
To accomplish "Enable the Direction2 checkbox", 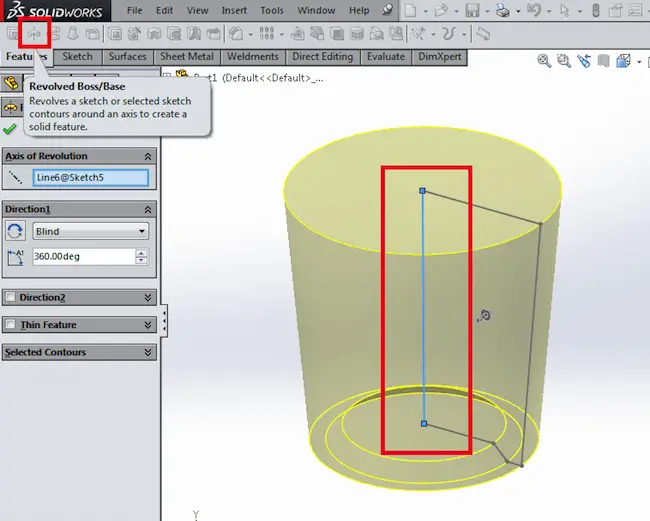I will 11,297.
